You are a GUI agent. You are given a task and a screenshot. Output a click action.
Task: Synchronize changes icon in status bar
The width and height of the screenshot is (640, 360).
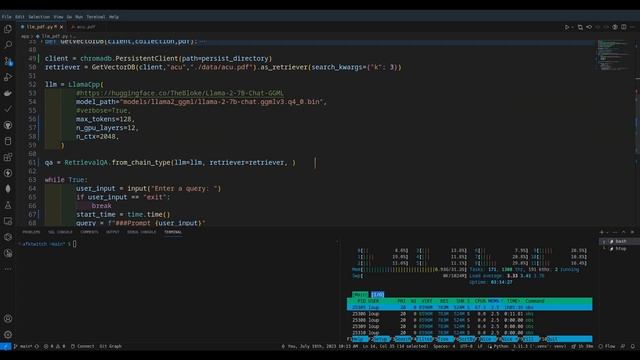(37, 346)
